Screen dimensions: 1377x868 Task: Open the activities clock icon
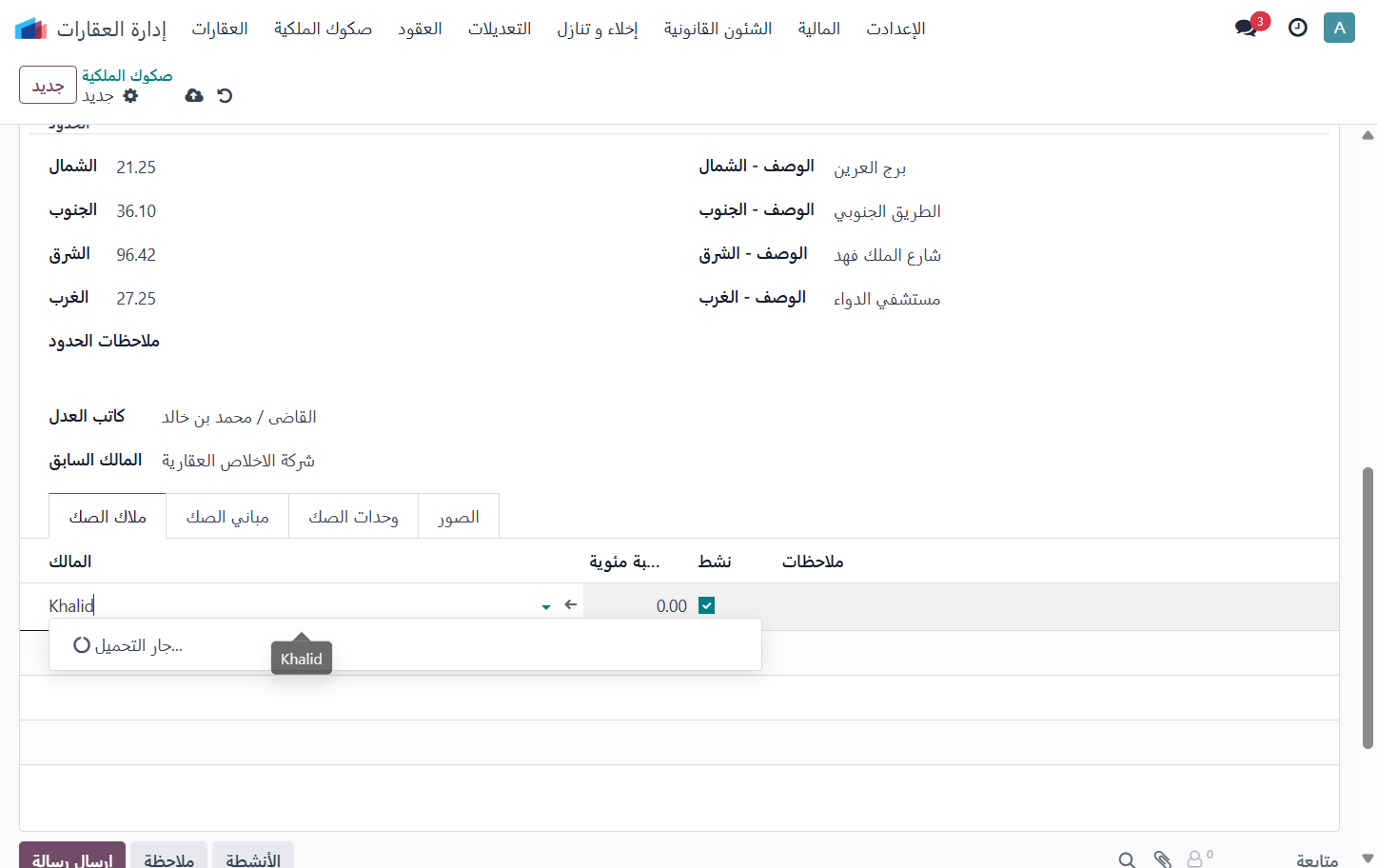[1297, 28]
